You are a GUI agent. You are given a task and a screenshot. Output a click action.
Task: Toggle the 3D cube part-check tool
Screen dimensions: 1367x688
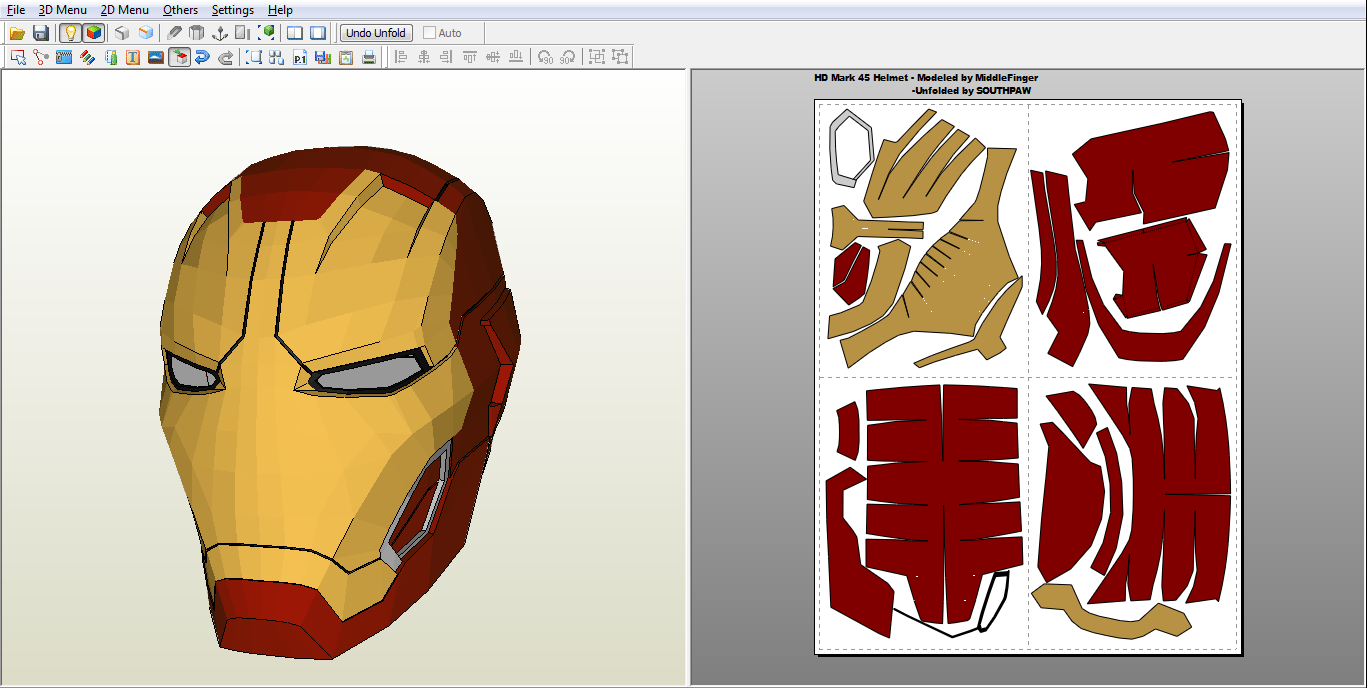coord(179,57)
